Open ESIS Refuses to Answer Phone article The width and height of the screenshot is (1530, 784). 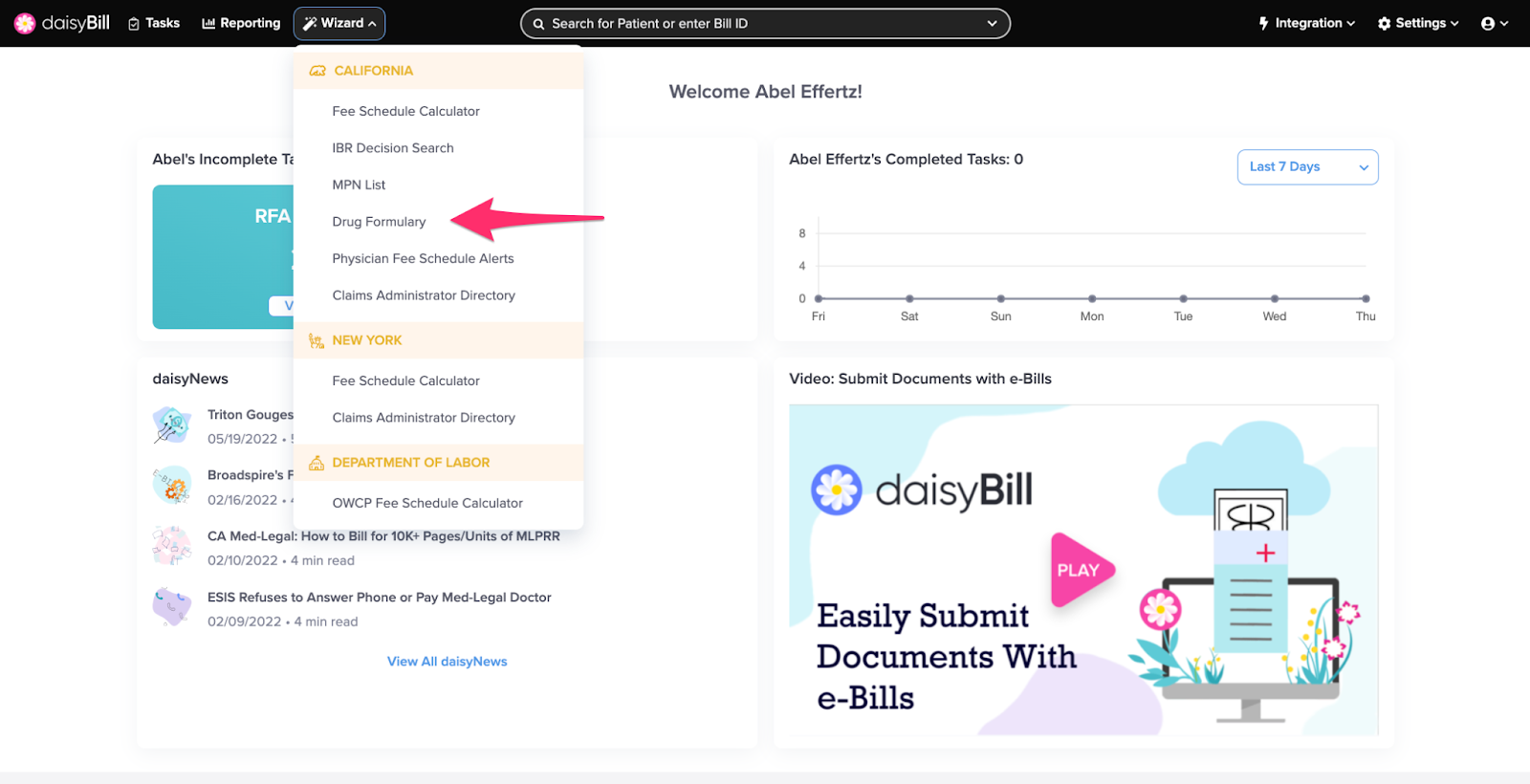[380, 598]
